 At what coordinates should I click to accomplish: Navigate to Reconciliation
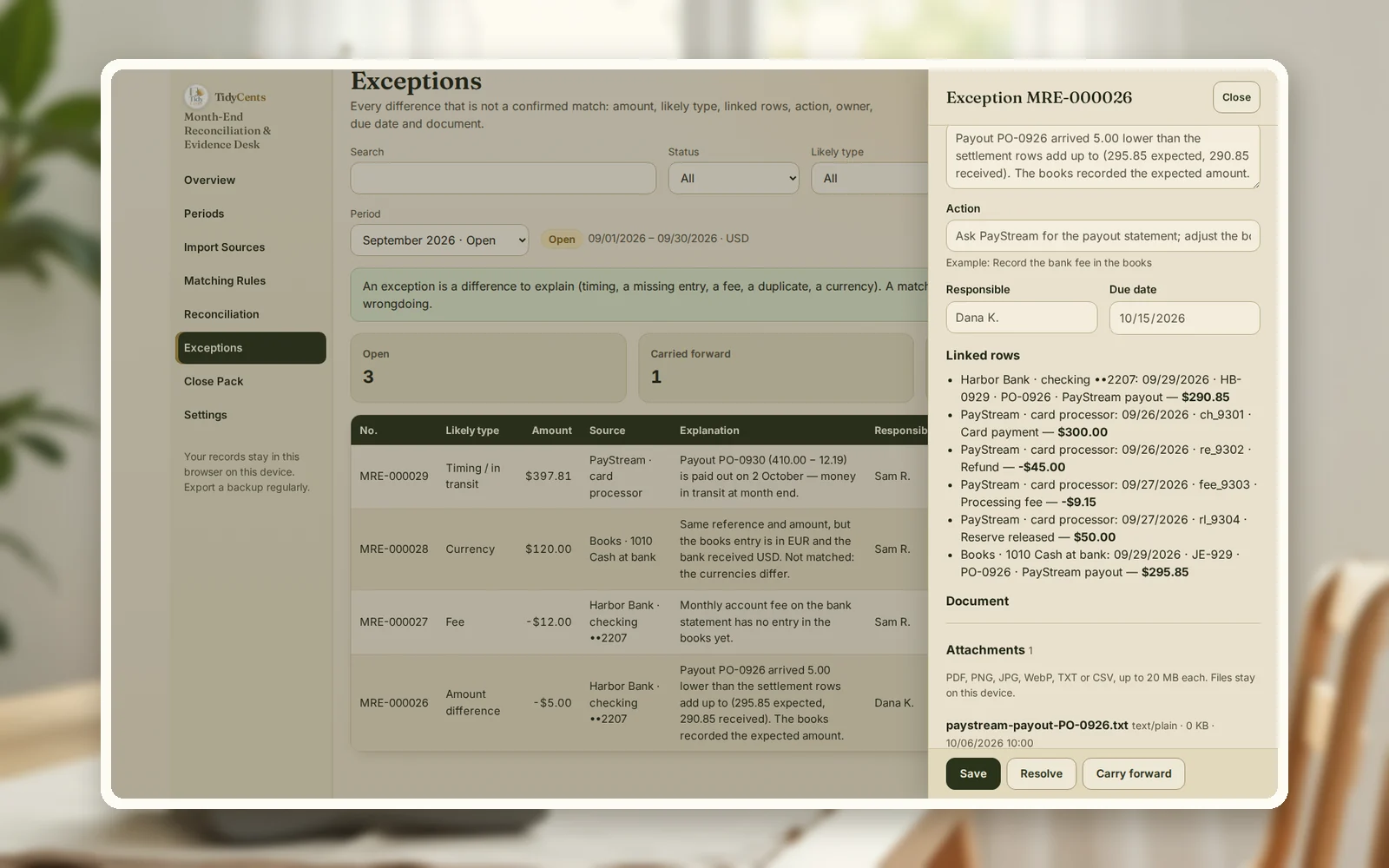251,314
